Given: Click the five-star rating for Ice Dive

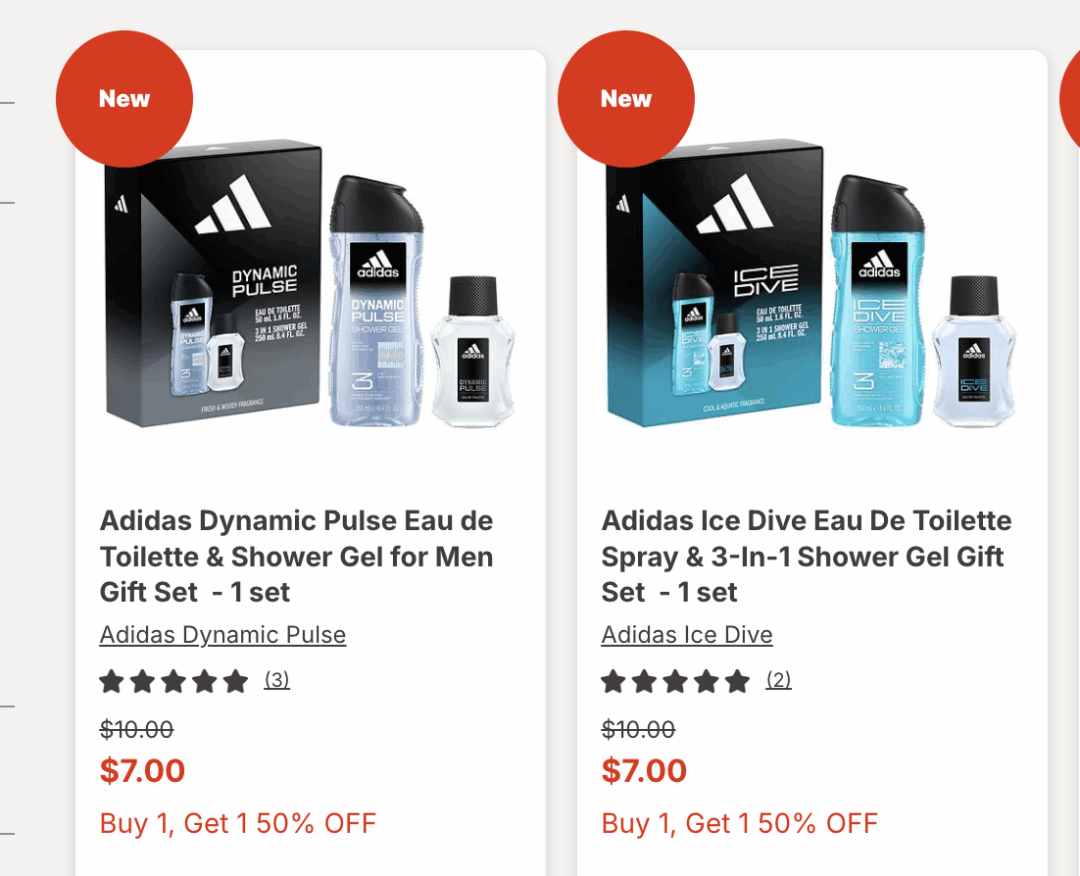Looking at the screenshot, I should click(675, 682).
